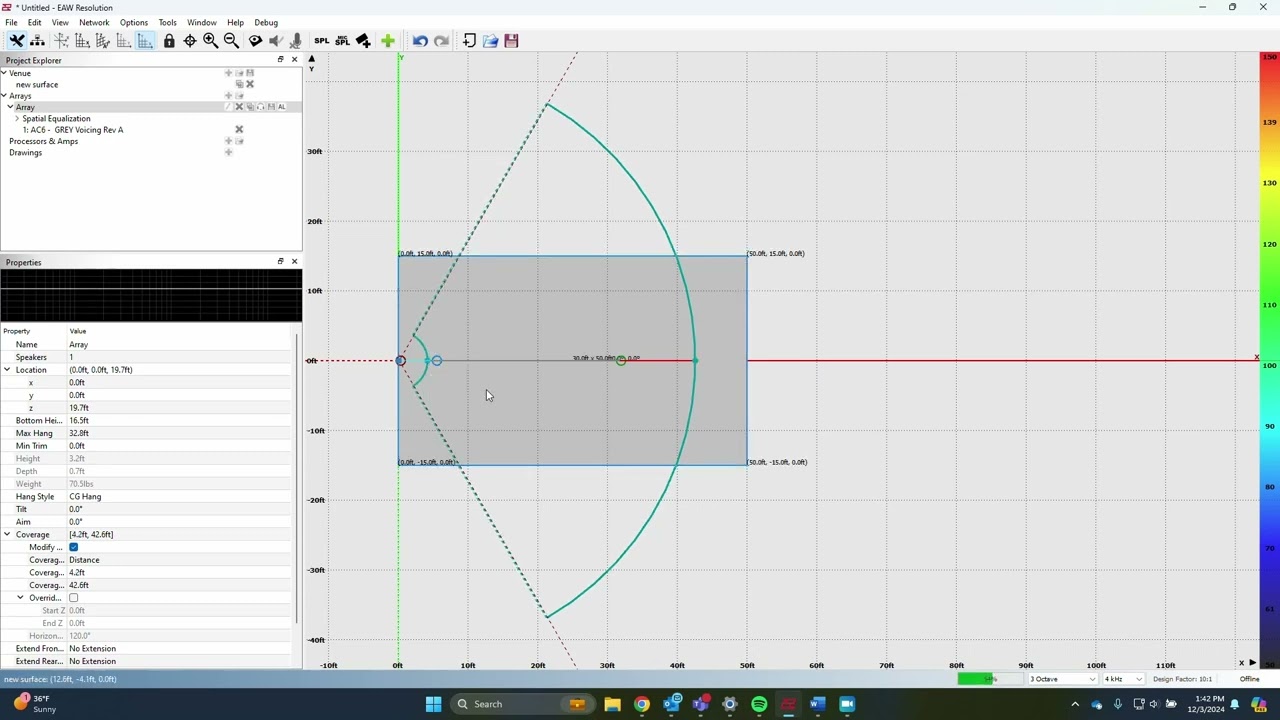Open File Explorer from the taskbar
This screenshot has width=1280, height=720.
pyautogui.click(x=612, y=704)
